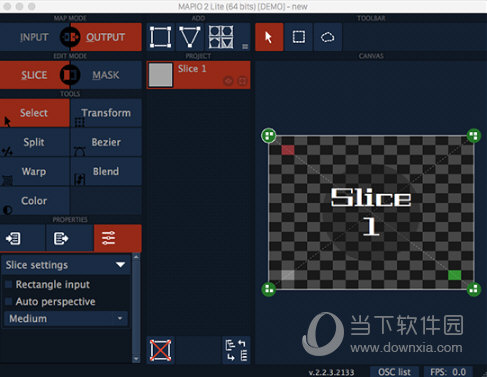Viewport: 487px width, 377px height.
Task: Set edit mode to SLICE
Action: (33, 75)
